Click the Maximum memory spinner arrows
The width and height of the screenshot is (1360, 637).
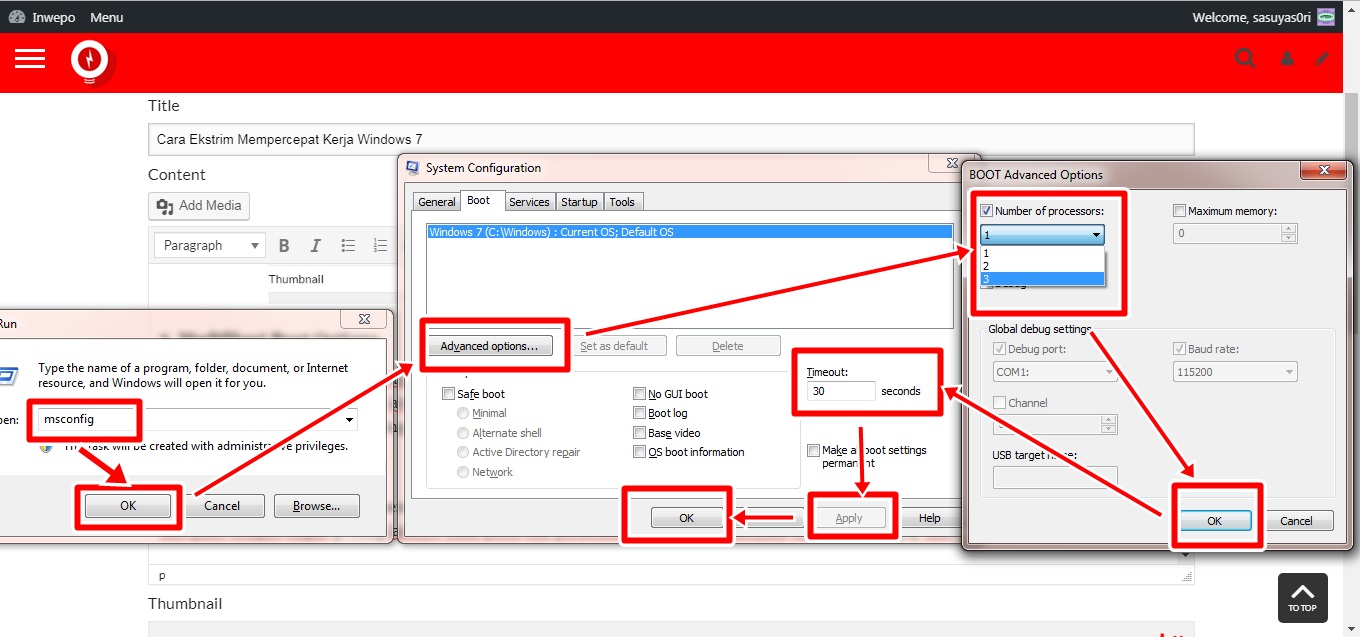coord(1289,233)
